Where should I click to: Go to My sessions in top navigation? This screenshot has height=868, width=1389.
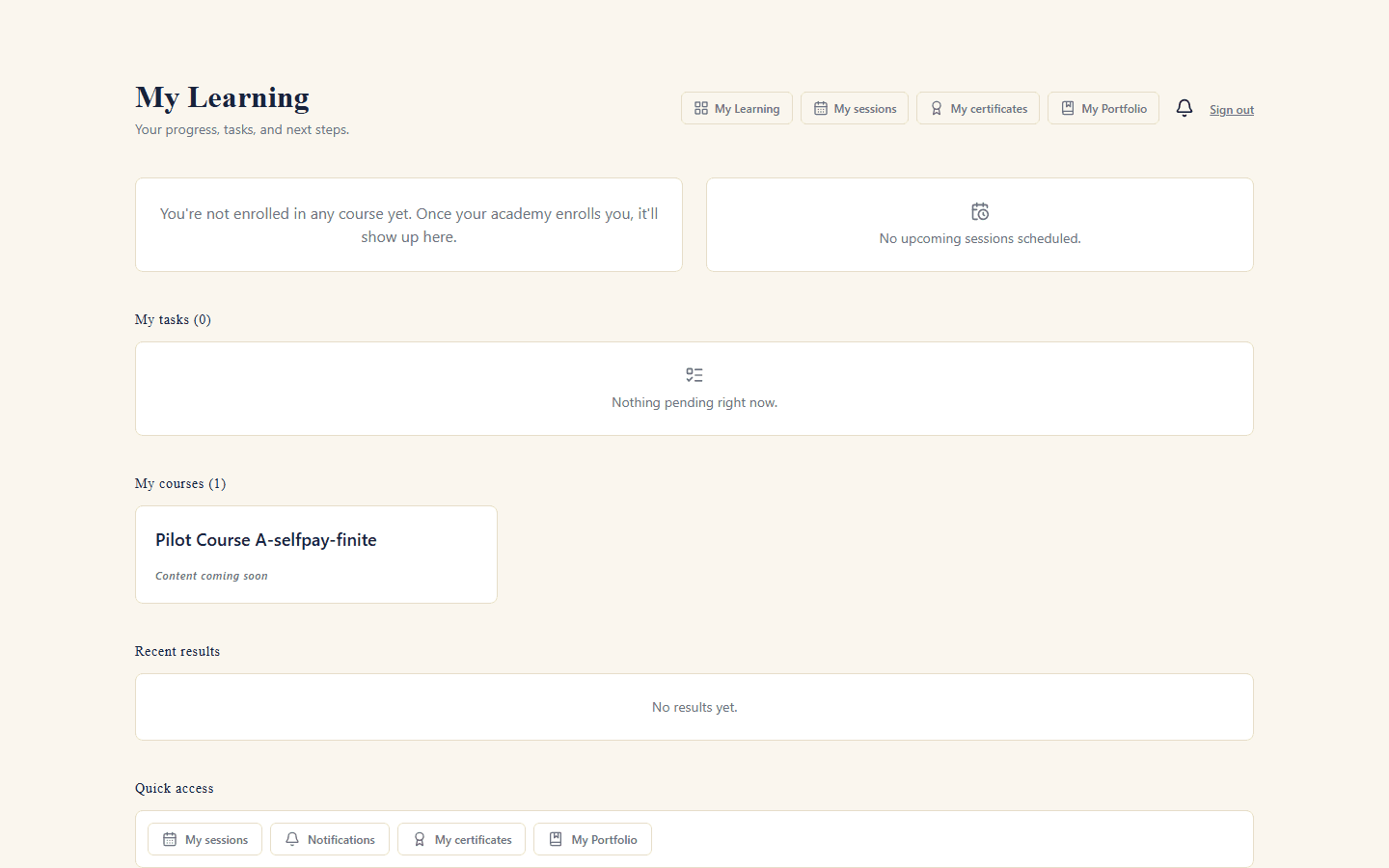tap(855, 108)
